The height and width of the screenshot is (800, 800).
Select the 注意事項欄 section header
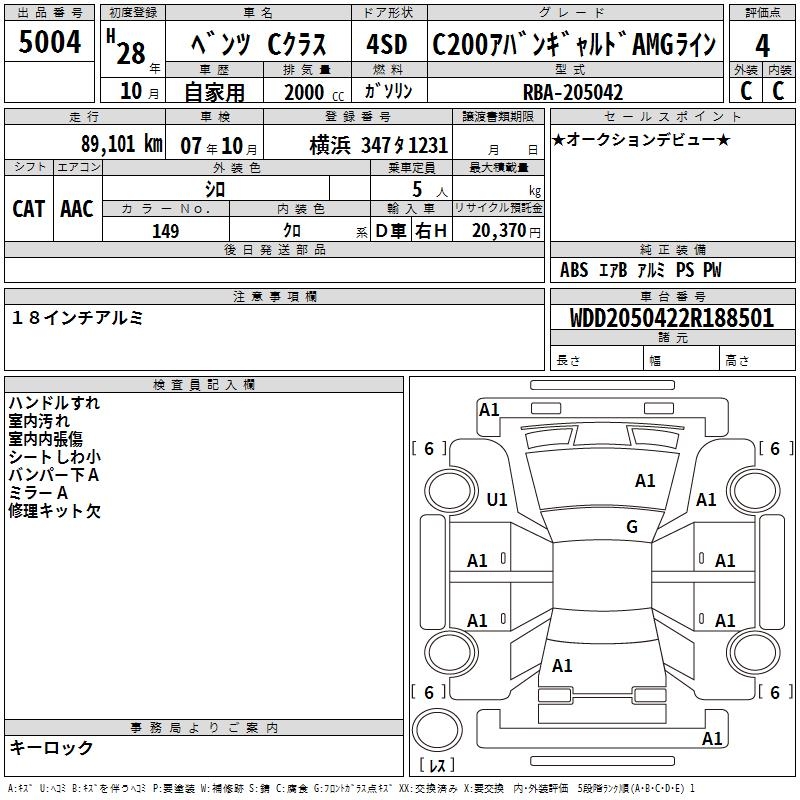click(274, 296)
